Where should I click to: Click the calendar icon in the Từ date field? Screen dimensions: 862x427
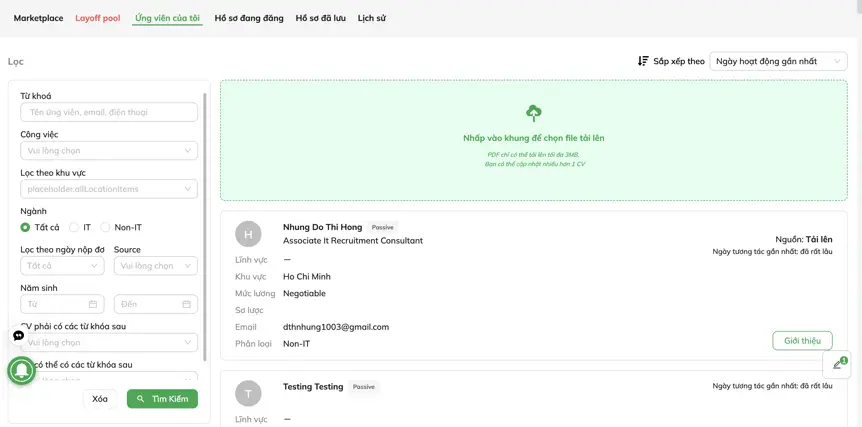pyautogui.click(x=93, y=304)
